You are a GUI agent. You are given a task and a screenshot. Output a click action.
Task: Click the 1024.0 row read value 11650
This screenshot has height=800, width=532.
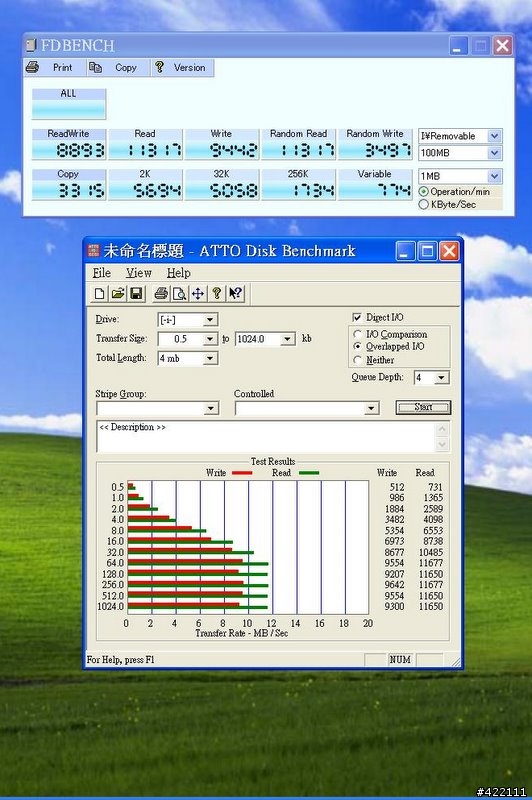[430, 607]
